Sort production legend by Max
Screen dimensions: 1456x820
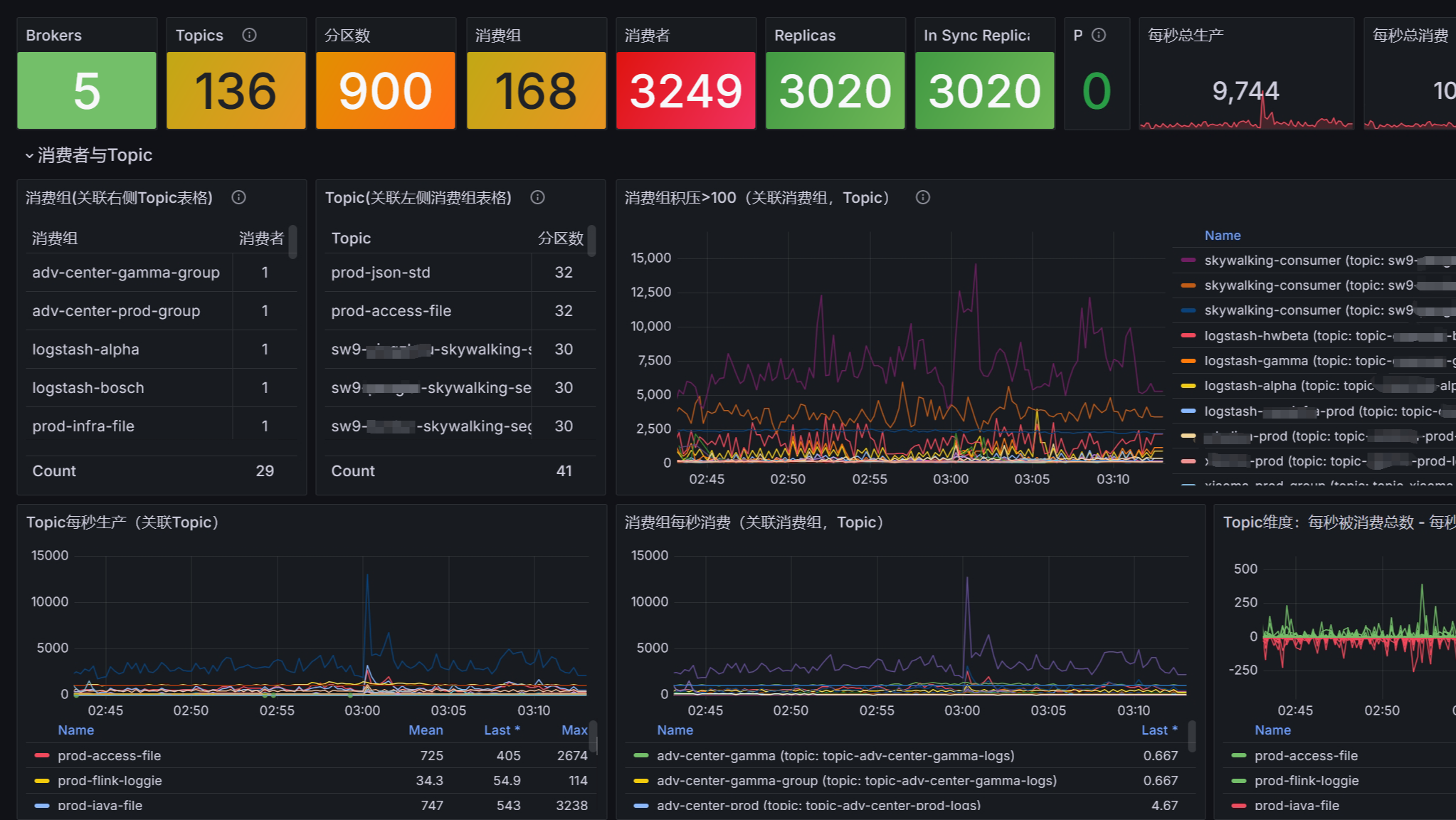[574, 730]
